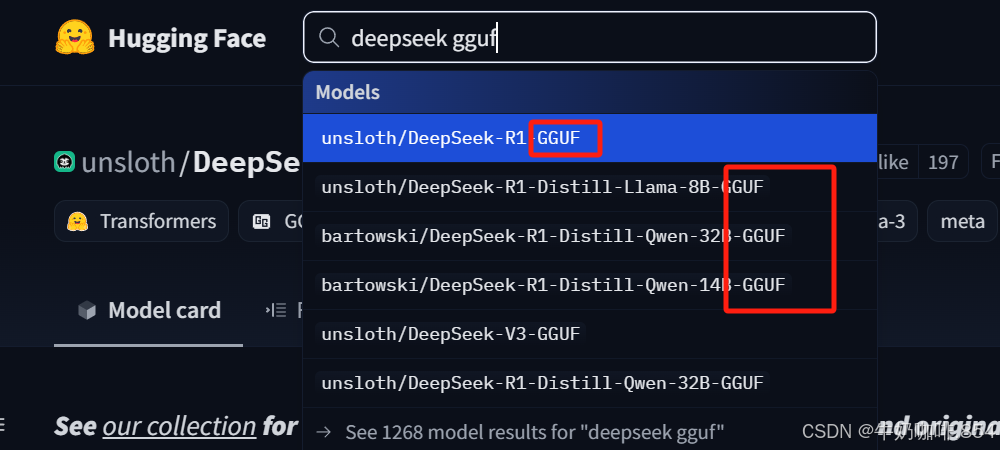Click arrow icon beside see results
Image resolution: width=1000 pixels, height=450 pixels.
coord(324,433)
